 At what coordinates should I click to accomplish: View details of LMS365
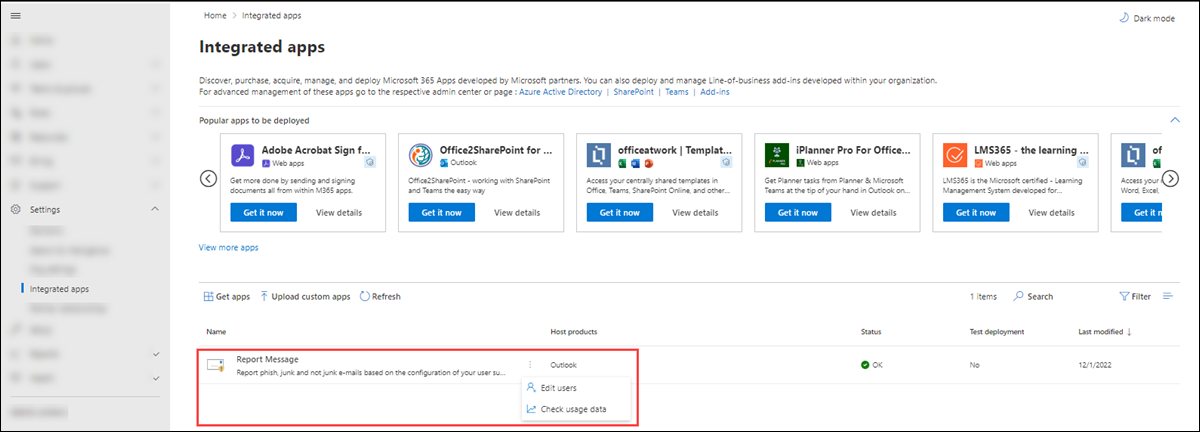[1051, 212]
